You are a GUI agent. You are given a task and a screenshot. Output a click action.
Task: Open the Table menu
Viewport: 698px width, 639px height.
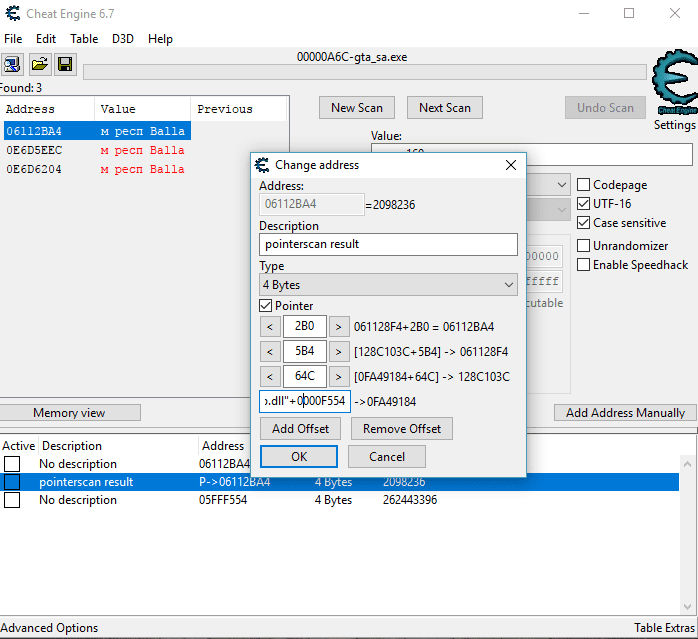pos(84,39)
